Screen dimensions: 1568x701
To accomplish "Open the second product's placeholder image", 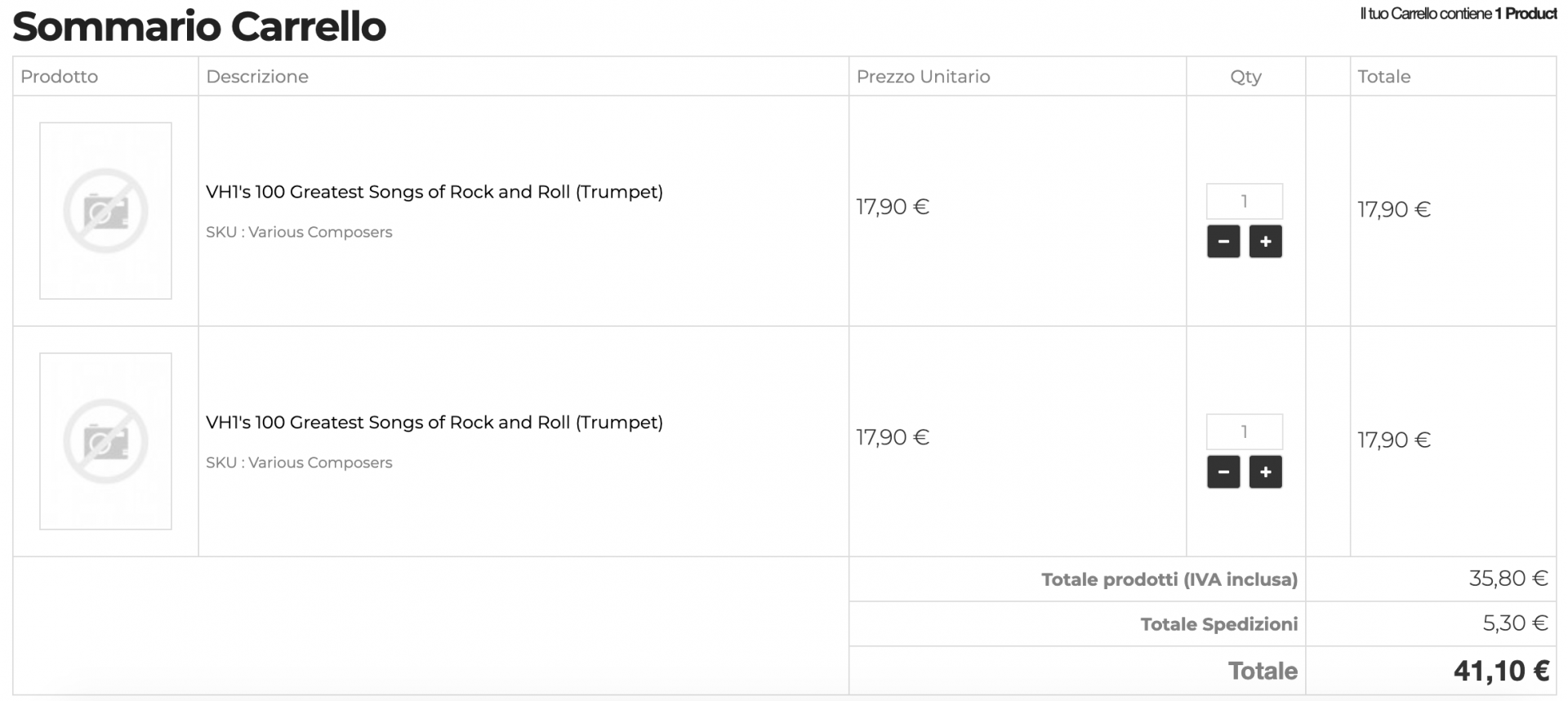I will (x=105, y=441).
